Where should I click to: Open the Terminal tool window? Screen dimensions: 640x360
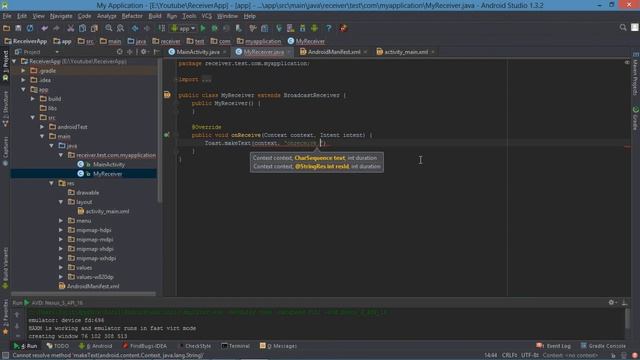236,346
